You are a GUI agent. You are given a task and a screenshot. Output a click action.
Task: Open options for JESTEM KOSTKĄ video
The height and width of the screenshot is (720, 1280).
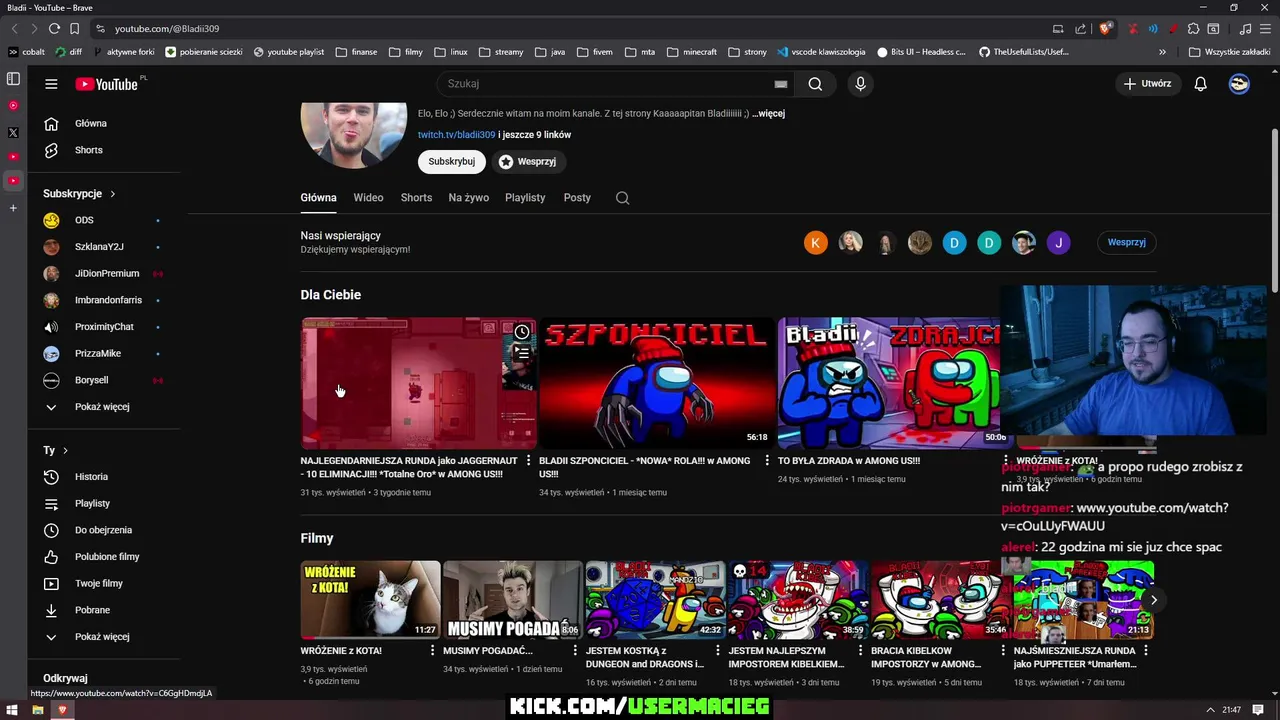point(716,650)
